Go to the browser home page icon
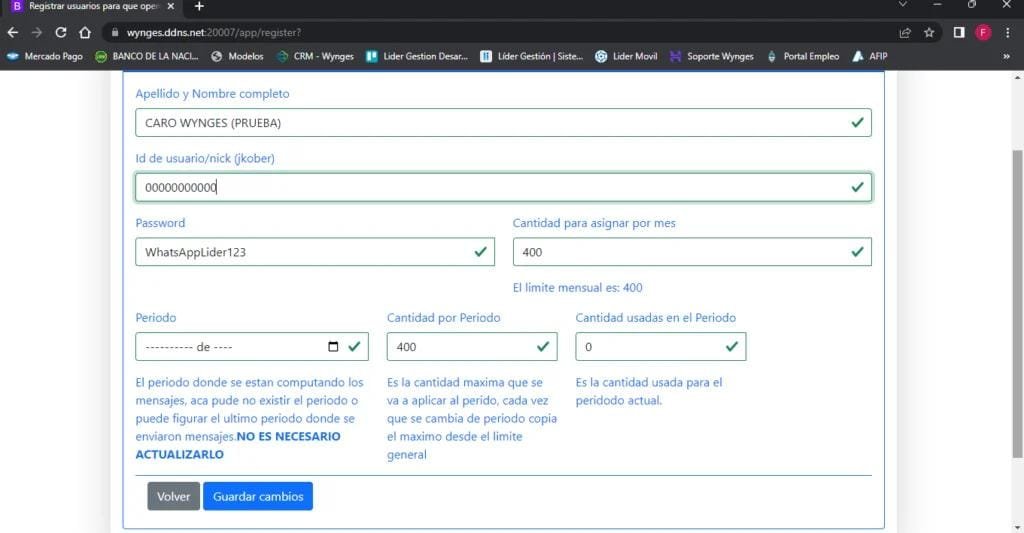 86,32
